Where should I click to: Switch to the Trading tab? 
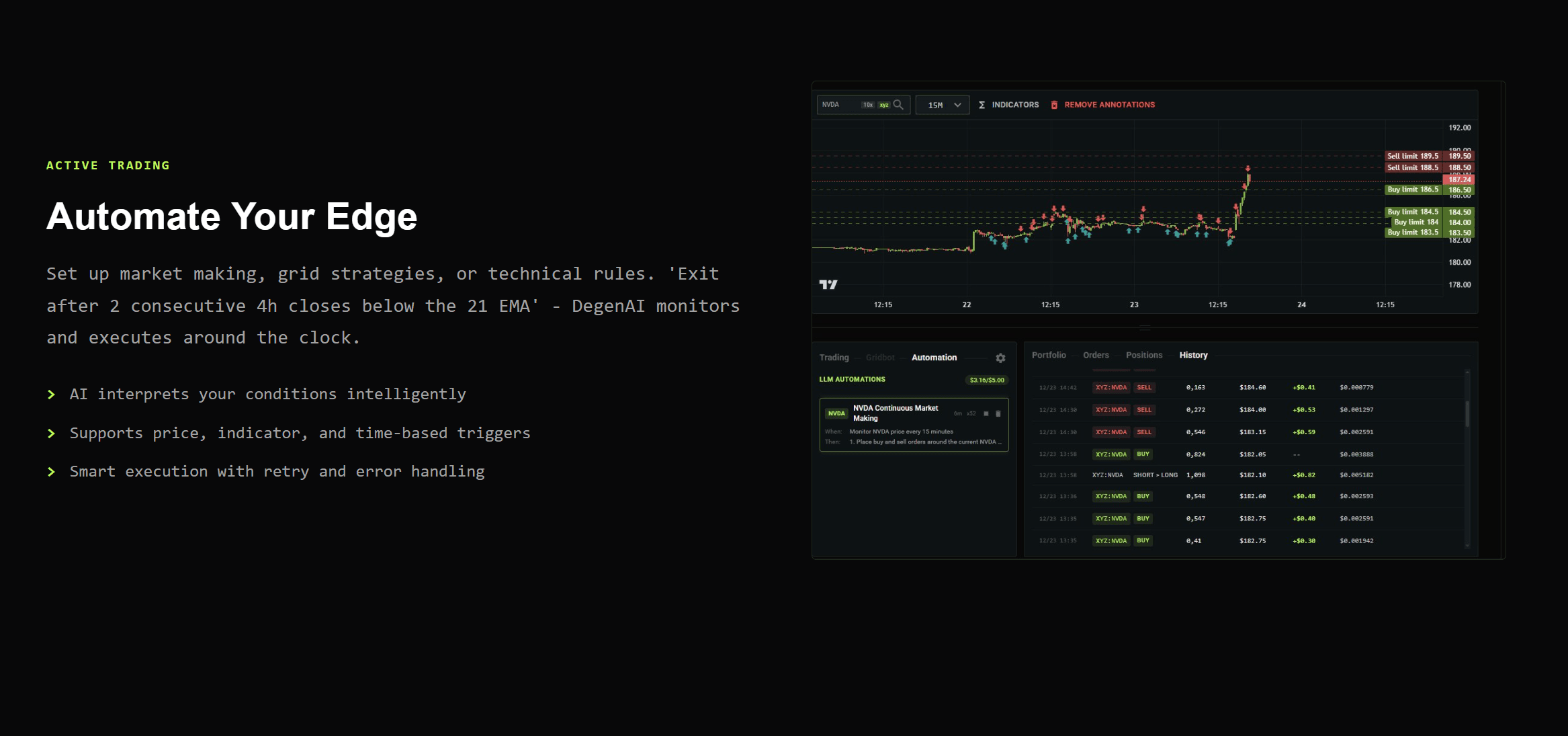(834, 358)
